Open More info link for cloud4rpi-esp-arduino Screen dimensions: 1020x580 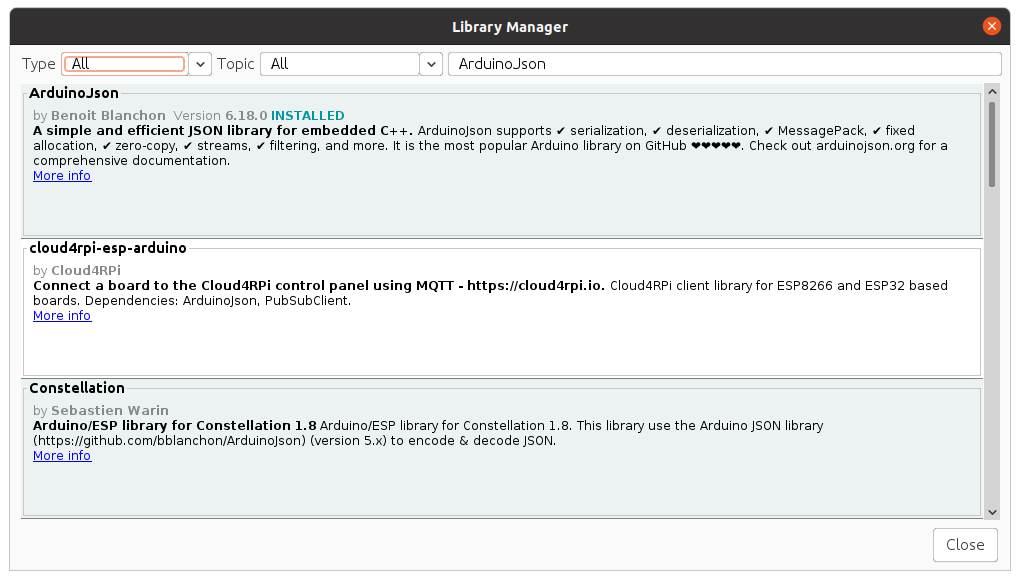[62, 316]
